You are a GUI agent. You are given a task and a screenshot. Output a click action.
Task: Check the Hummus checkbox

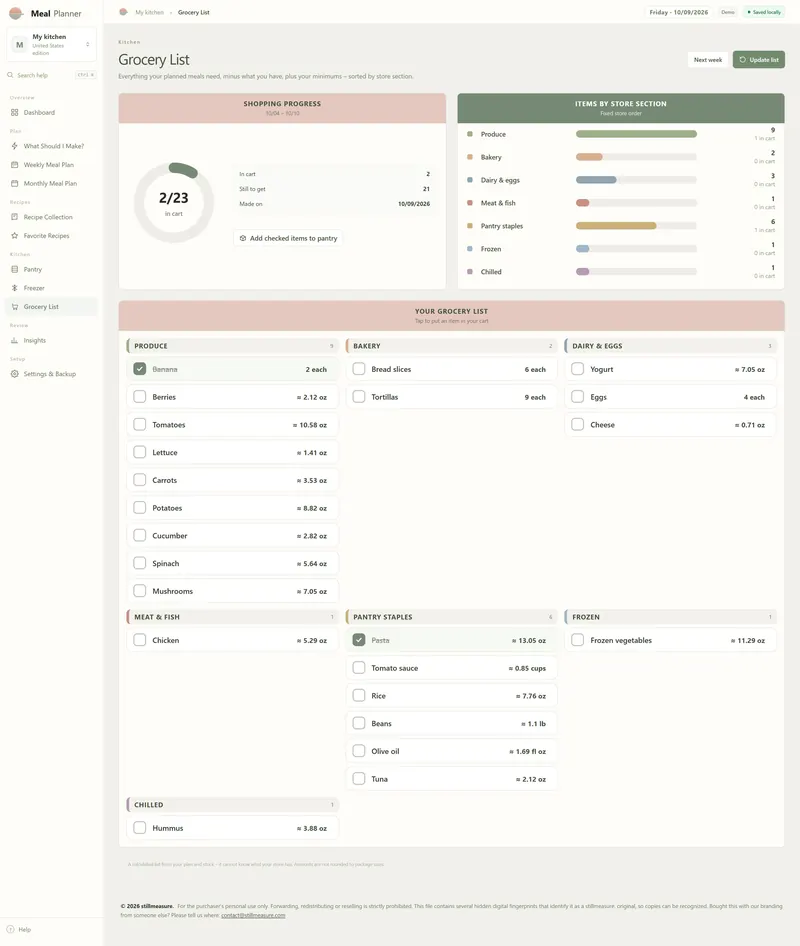139,828
